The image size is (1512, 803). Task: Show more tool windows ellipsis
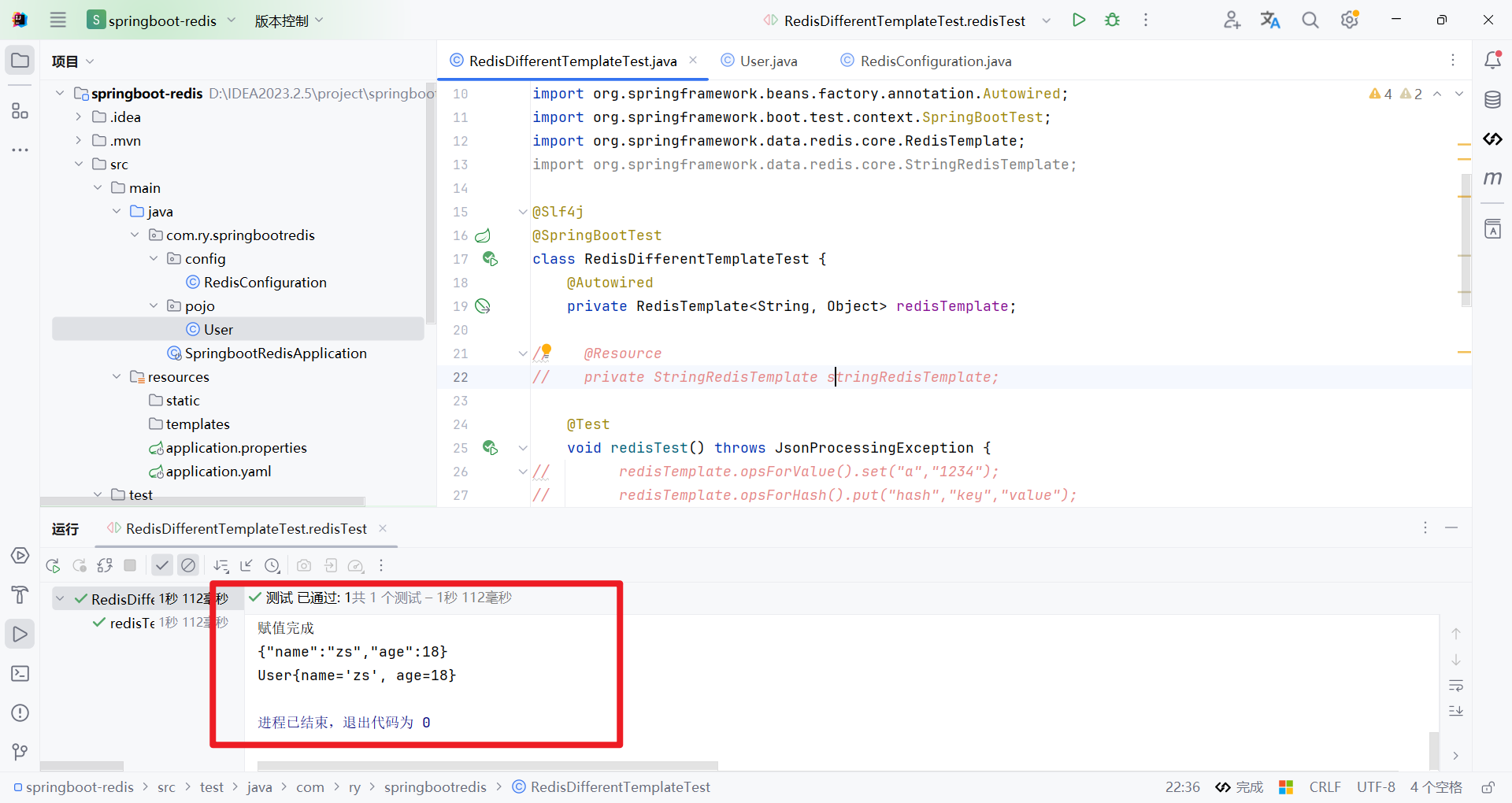point(20,150)
